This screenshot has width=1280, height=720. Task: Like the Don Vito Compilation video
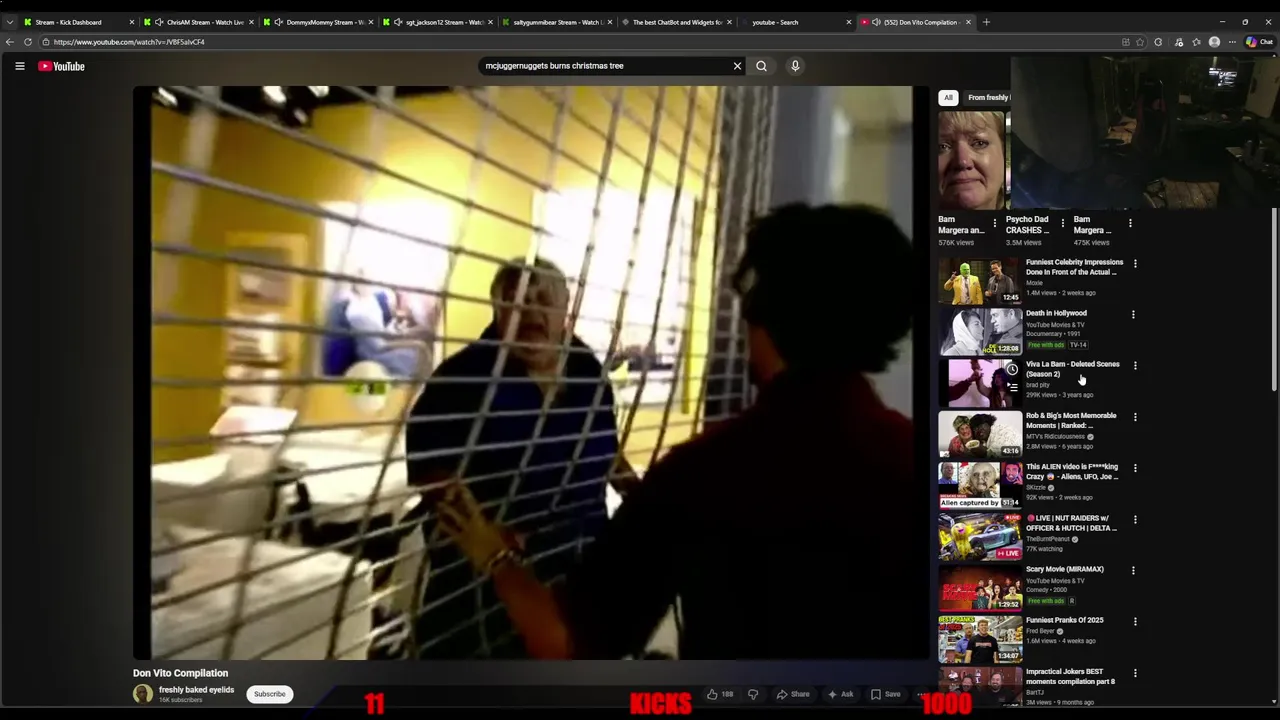click(720, 694)
